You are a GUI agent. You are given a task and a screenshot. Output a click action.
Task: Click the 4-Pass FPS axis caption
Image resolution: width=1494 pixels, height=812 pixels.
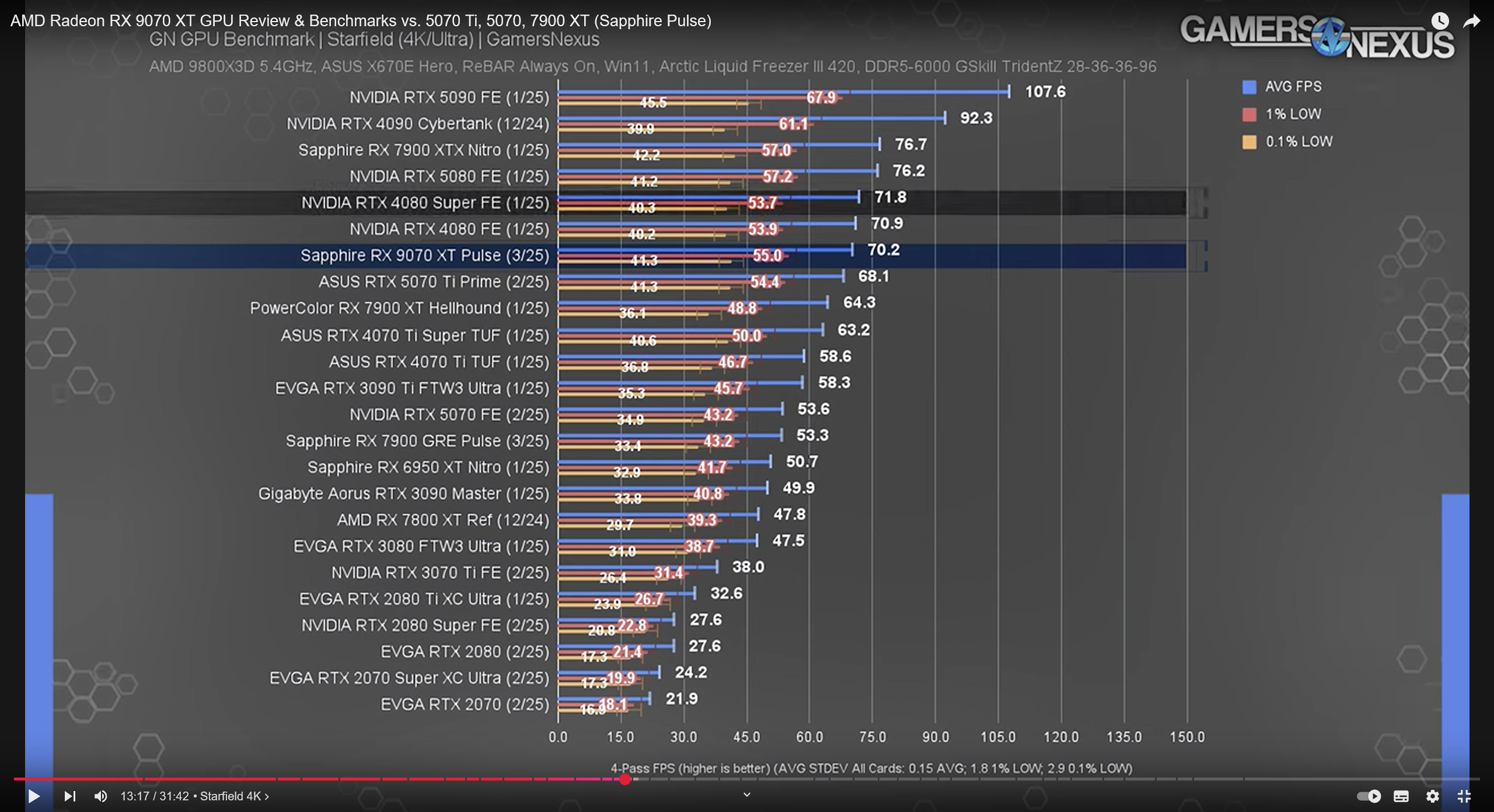coord(871,768)
